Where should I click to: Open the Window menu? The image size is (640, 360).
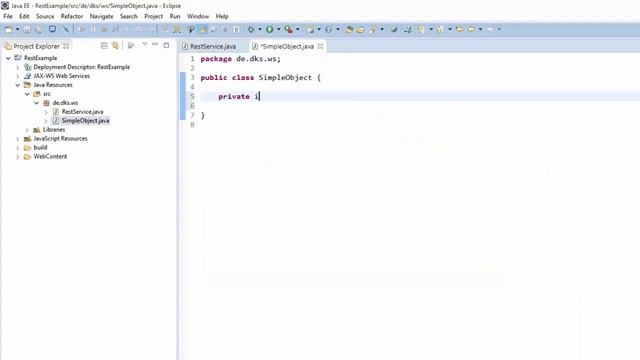coord(198,16)
